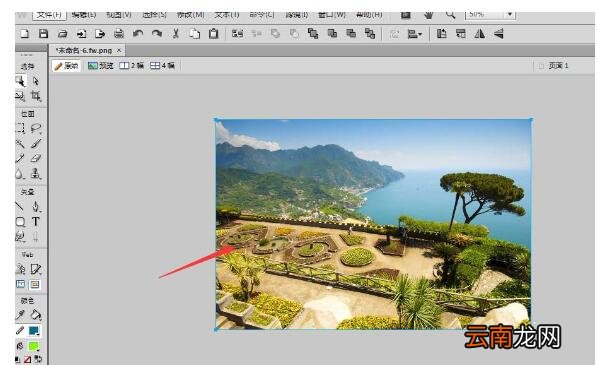The width and height of the screenshot is (598, 365).
Task: Click the Bring to Front icon
Action: (x=313, y=34)
